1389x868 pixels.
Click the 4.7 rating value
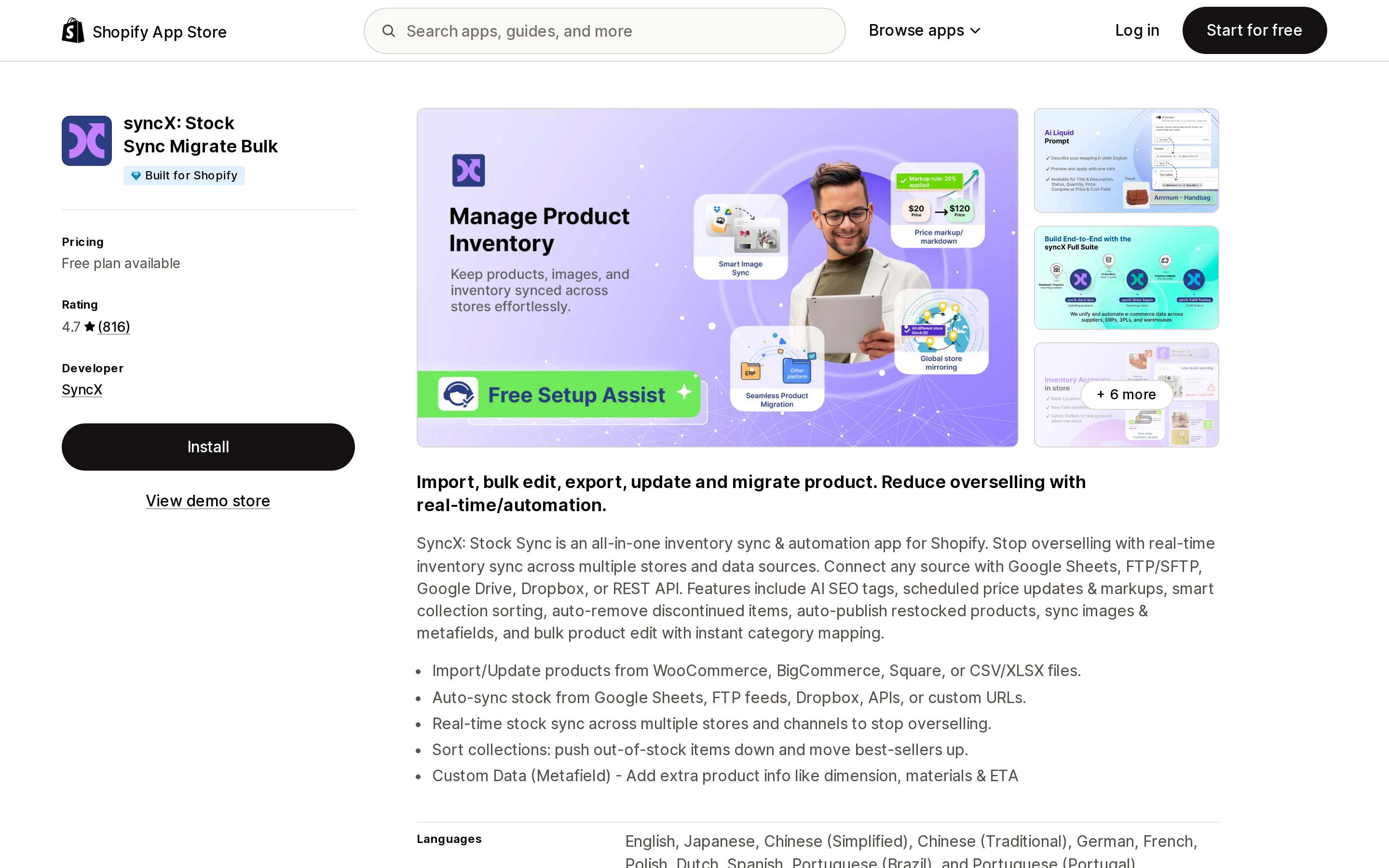coord(71,326)
